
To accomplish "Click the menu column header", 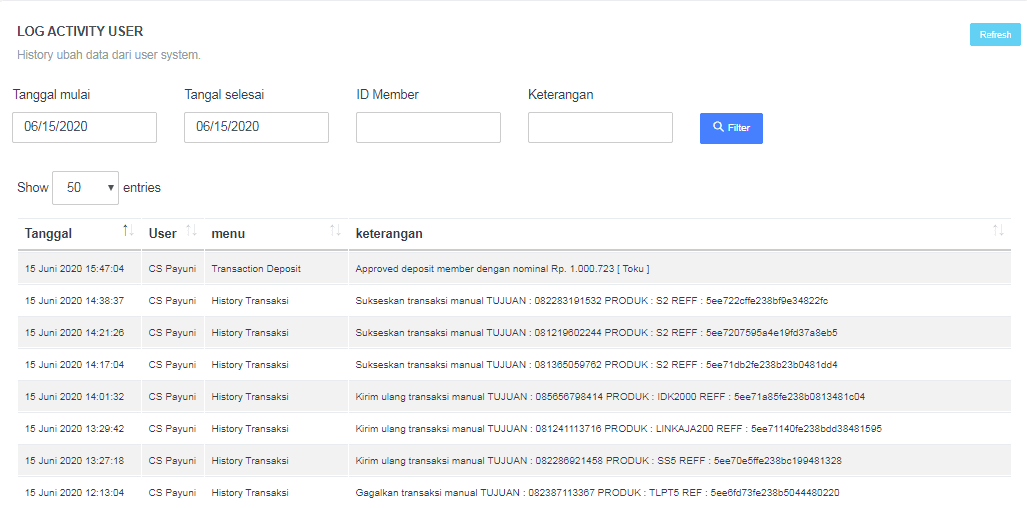I will click(276, 234).
